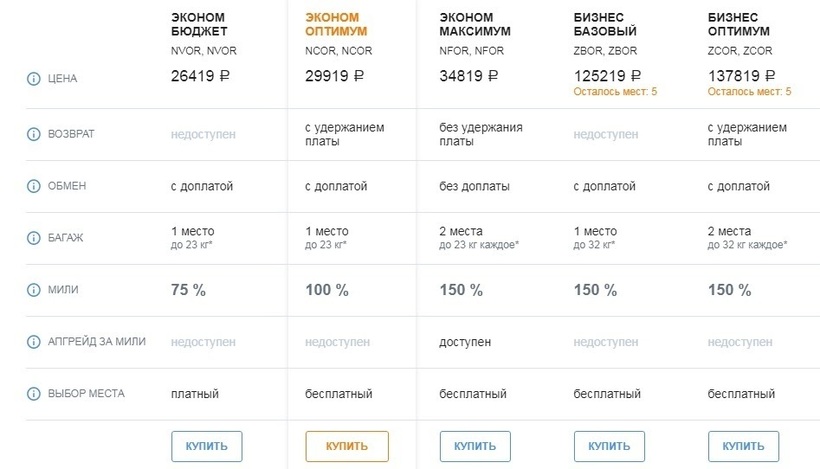Show info for the БАГАЖ row
Image resolution: width=820 pixels, height=469 pixels.
pos(33,238)
